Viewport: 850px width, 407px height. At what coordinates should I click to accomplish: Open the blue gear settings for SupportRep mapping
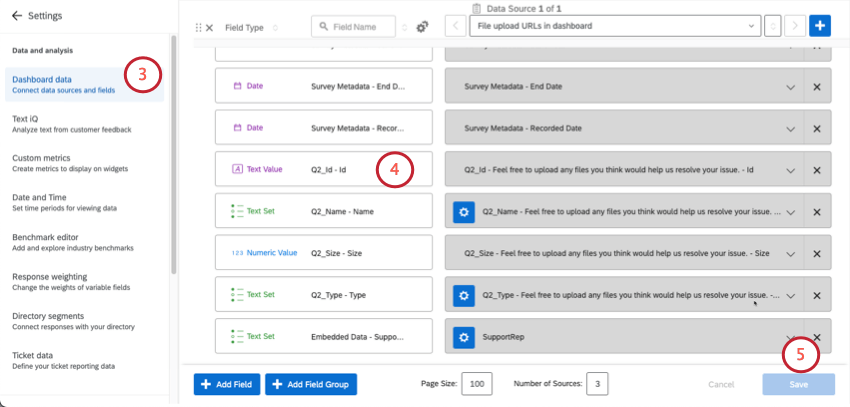[463, 337]
